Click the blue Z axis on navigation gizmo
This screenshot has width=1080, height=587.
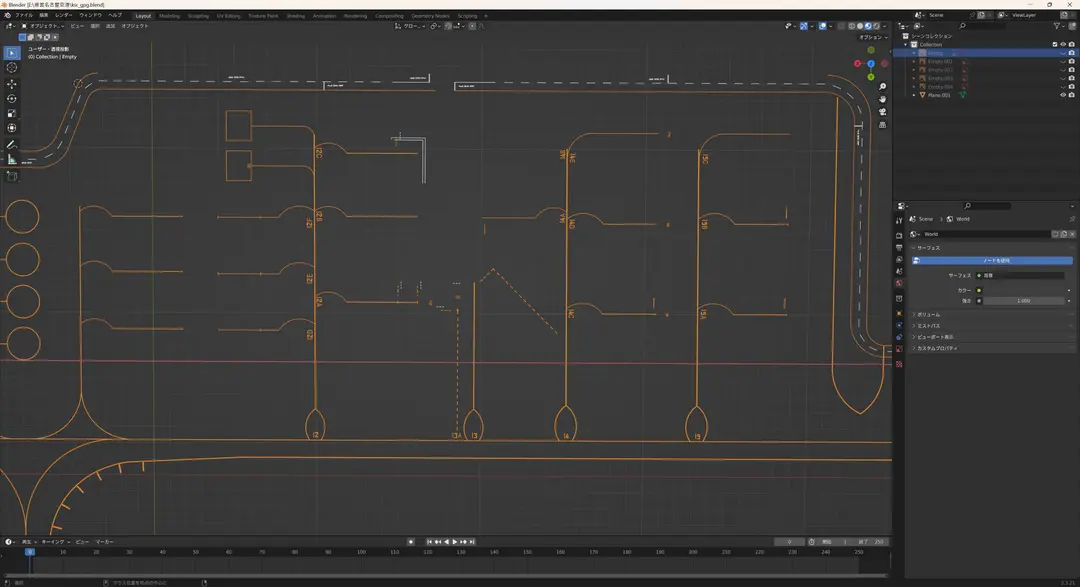[x=871, y=63]
